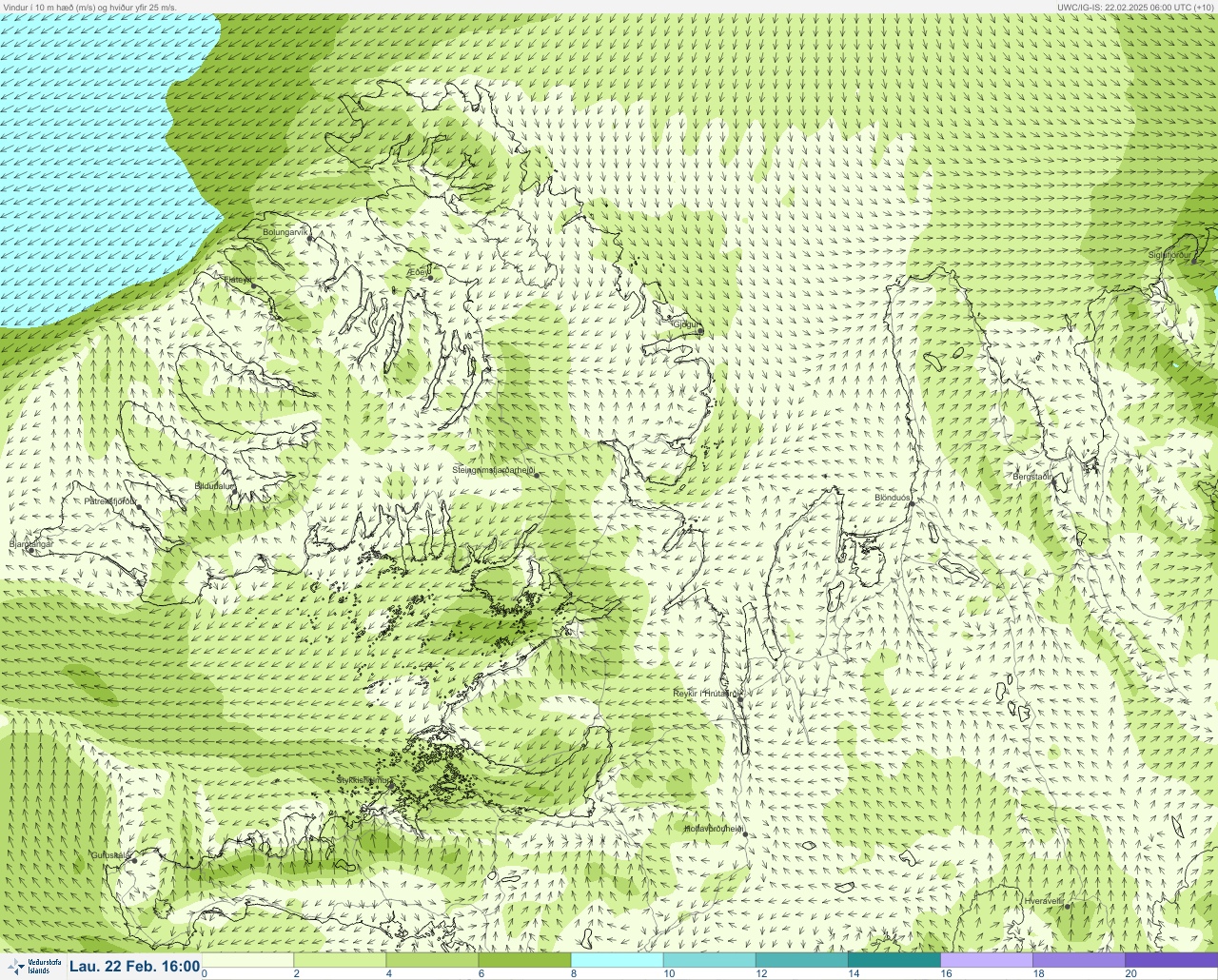
Task: Click the Bjargtangar station label
Action: pyautogui.click(x=30, y=543)
